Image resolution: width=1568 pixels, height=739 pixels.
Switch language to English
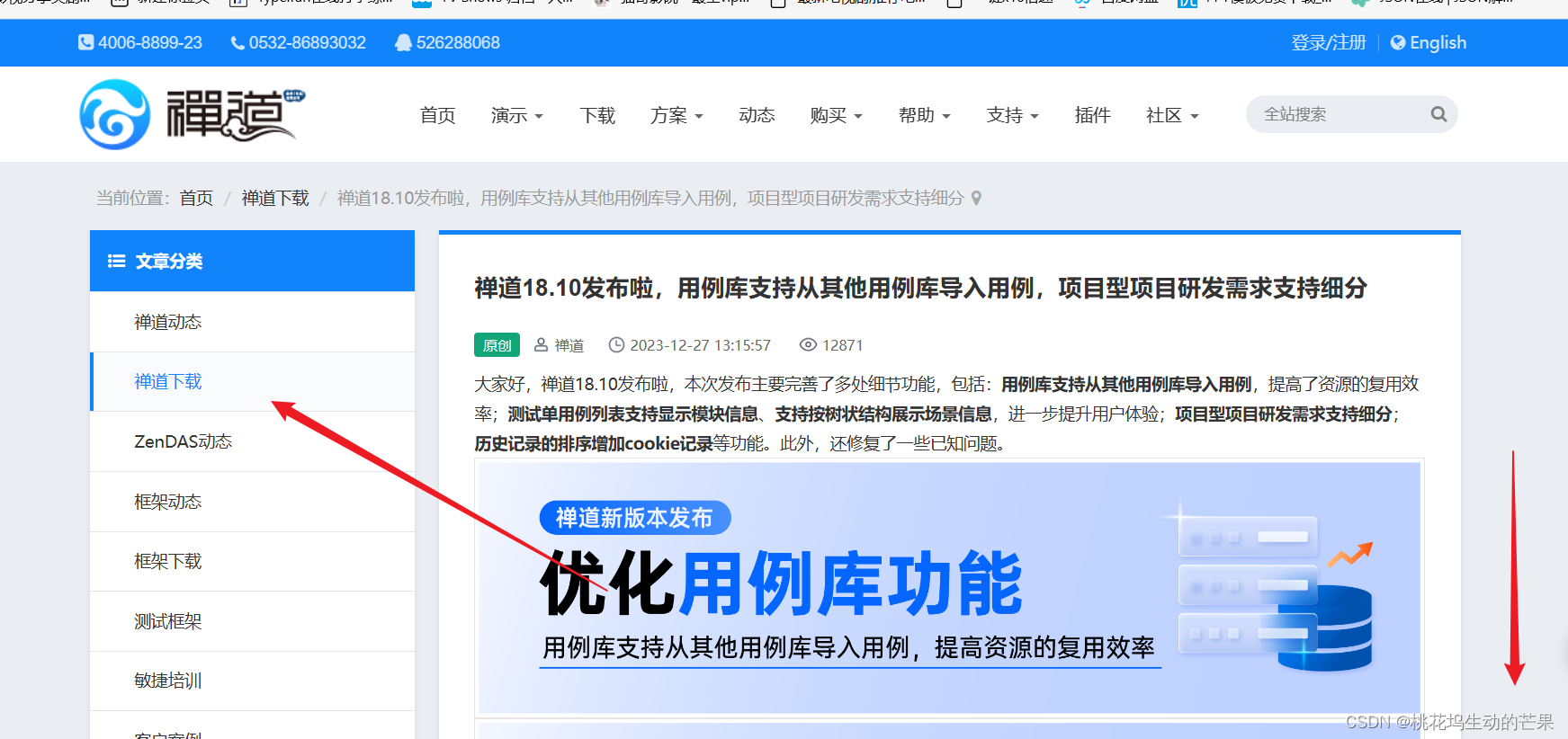point(1429,42)
